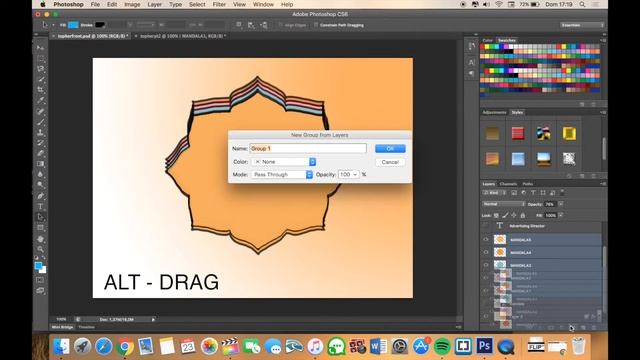Select the Eyedropper tool
Image resolution: width=640 pixels, height=360 pixels.
click(40, 100)
